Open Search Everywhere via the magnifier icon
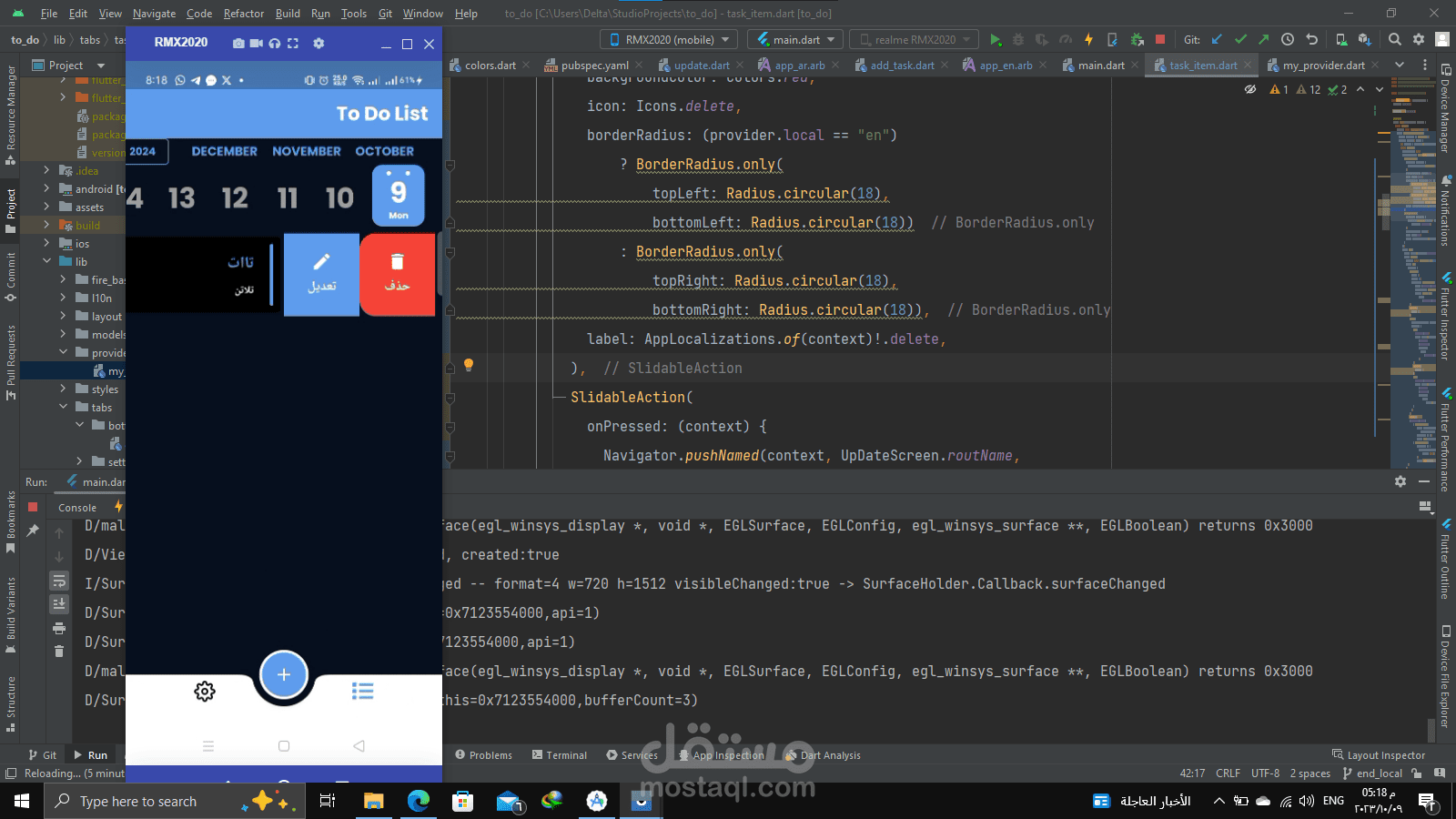This screenshot has width=1456, height=819. coord(1393,39)
